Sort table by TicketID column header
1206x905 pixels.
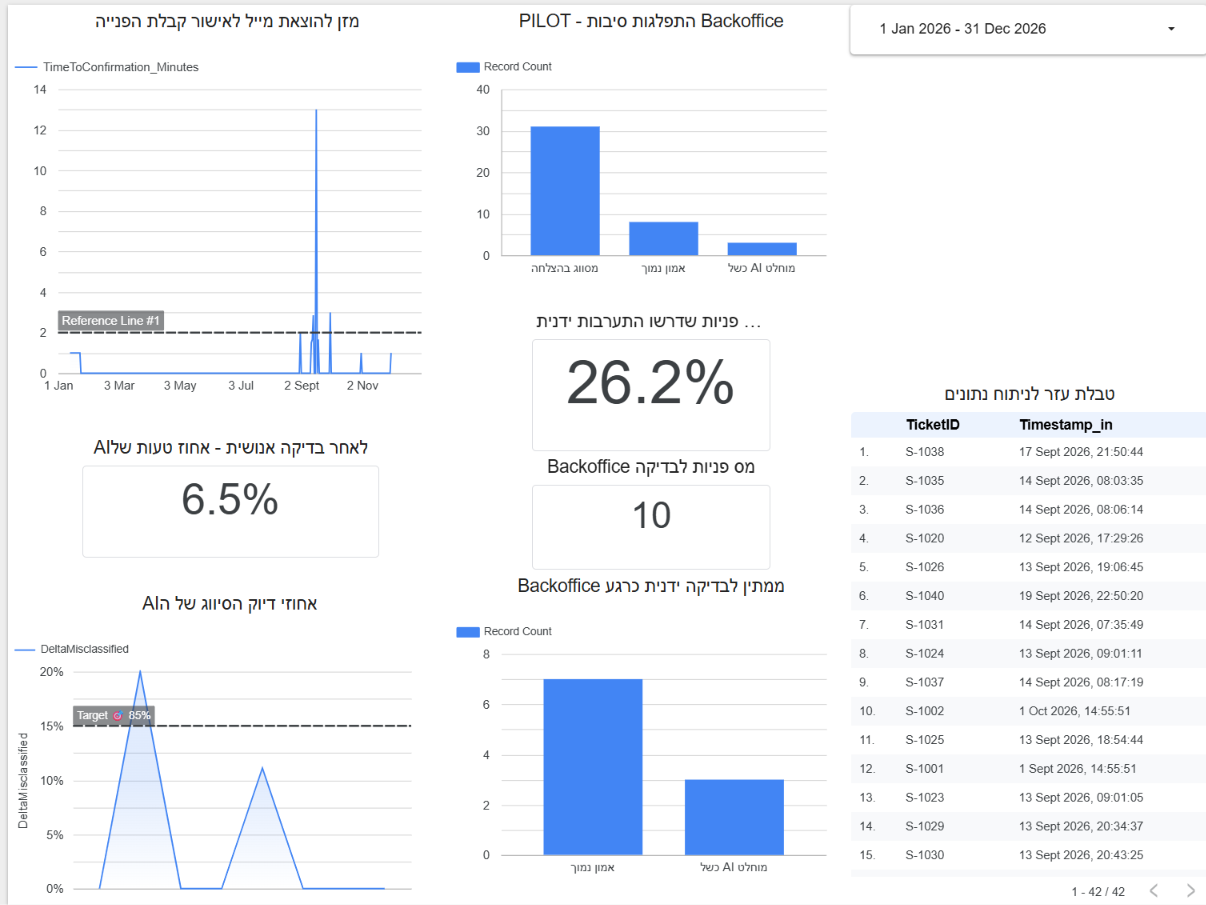coord(932,425)
